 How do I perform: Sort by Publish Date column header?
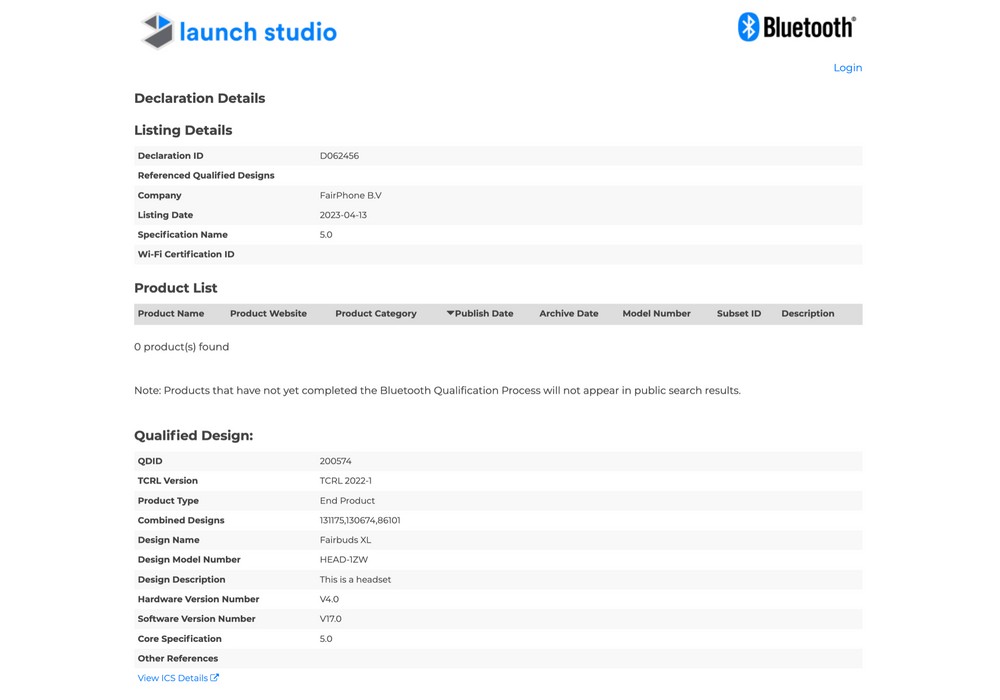pos(484,314)
